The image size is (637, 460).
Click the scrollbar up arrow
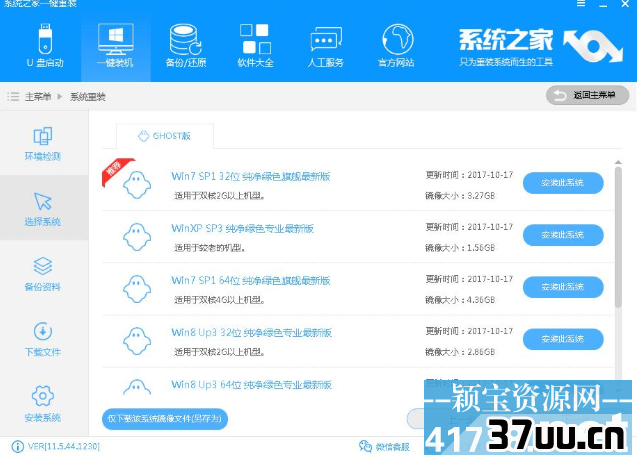click(x=618, y=162)
